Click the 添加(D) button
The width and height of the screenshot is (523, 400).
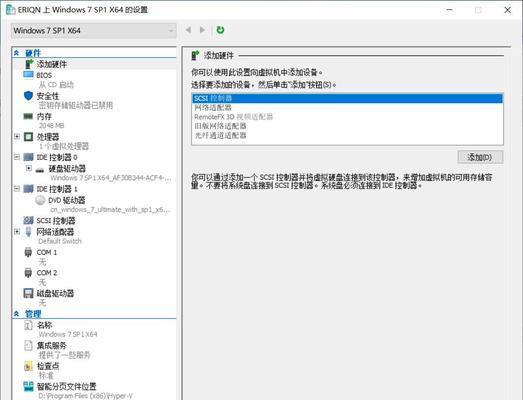click(480, 157)
